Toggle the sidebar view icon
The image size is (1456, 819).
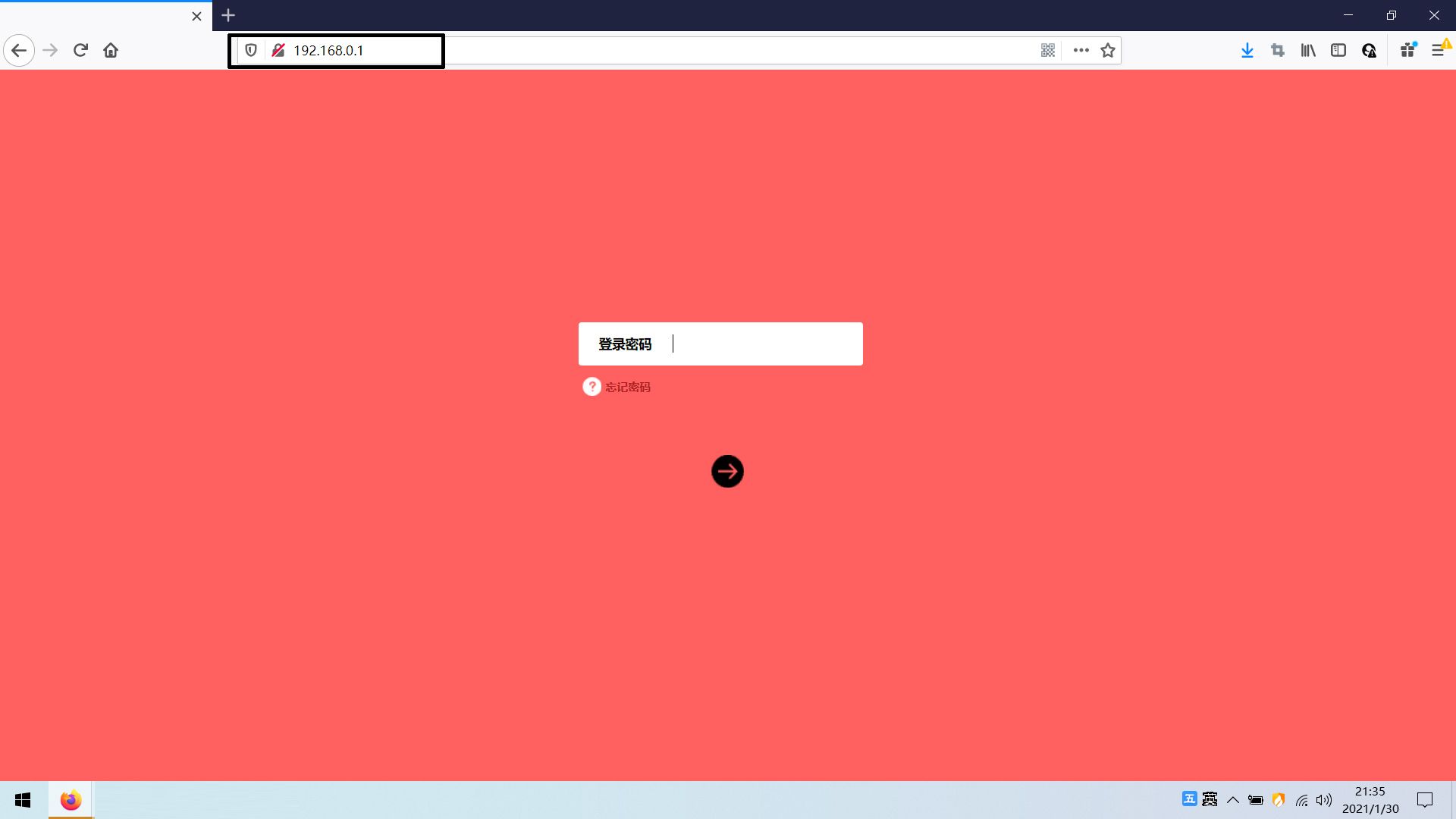[1338, 50]
